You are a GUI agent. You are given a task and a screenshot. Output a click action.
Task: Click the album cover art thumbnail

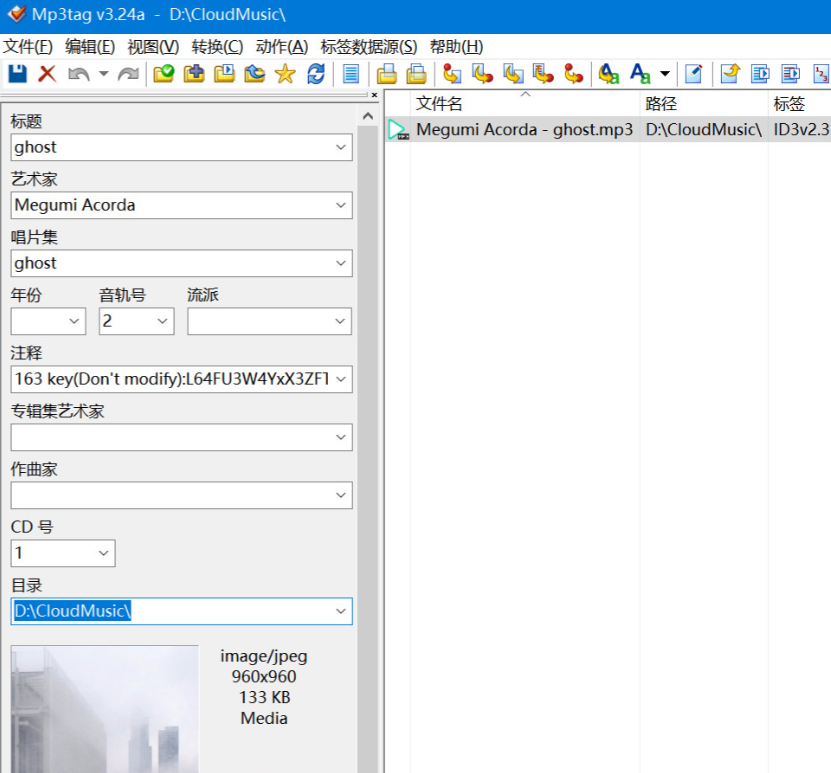(x=105, y=709)
